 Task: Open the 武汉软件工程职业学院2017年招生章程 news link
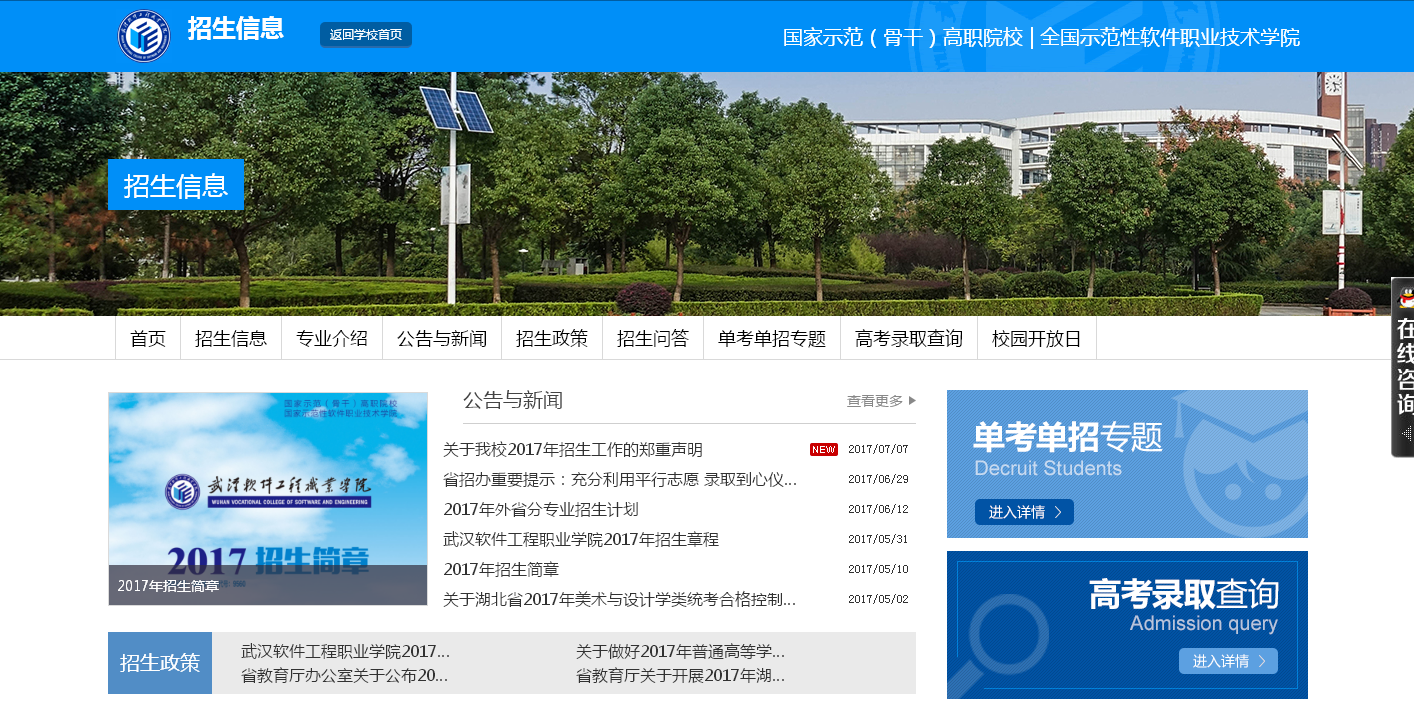click(581, 540)
